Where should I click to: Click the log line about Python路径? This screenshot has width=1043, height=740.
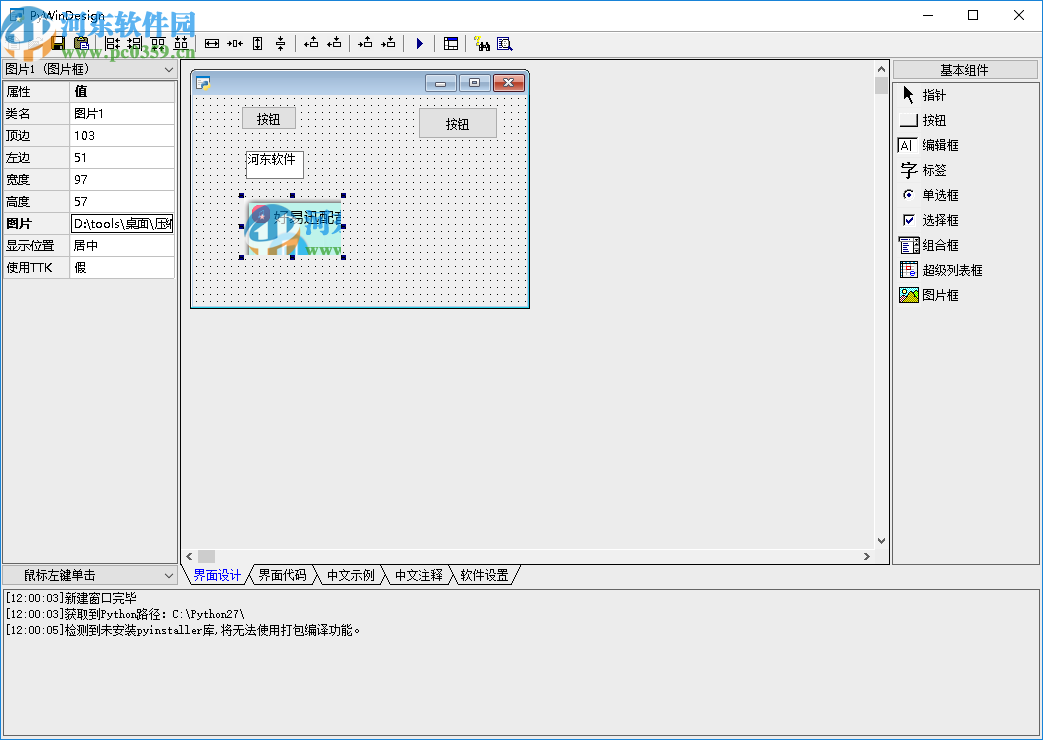pyautogui.click(x=125, y=614)
